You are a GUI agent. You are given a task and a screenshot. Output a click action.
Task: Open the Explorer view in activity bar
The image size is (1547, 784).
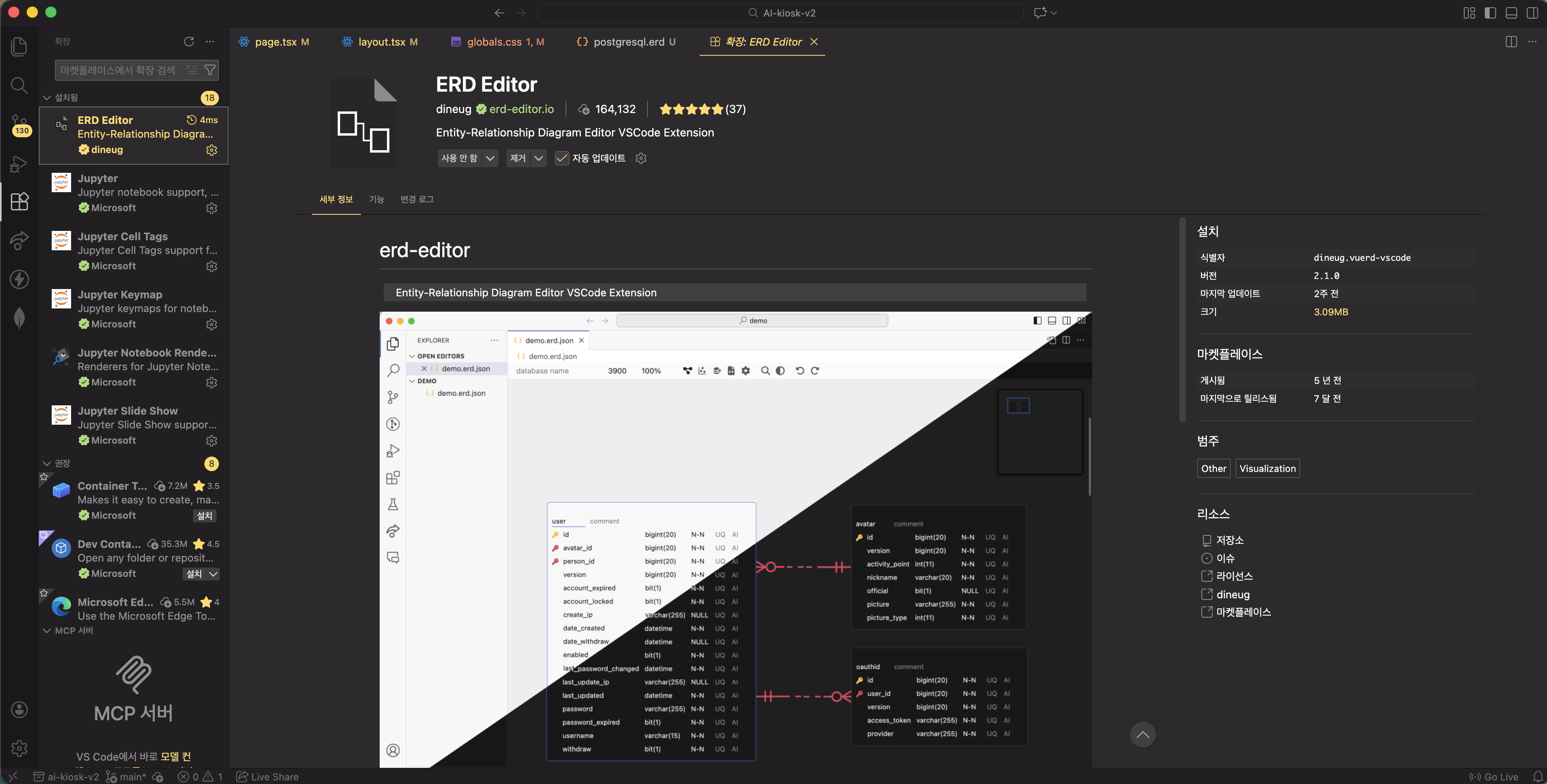(x=19, y=47)
